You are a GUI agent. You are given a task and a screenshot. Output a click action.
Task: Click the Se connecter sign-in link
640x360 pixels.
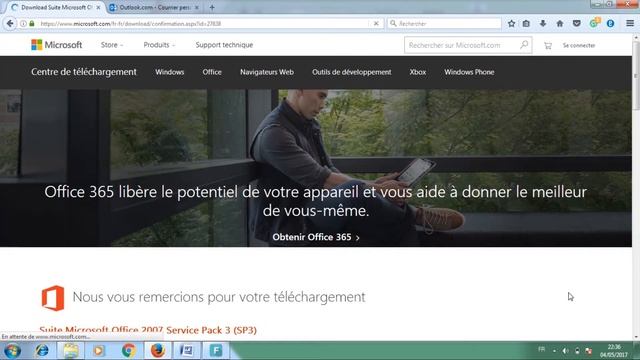pyautogui.click(x=579, y=45)
